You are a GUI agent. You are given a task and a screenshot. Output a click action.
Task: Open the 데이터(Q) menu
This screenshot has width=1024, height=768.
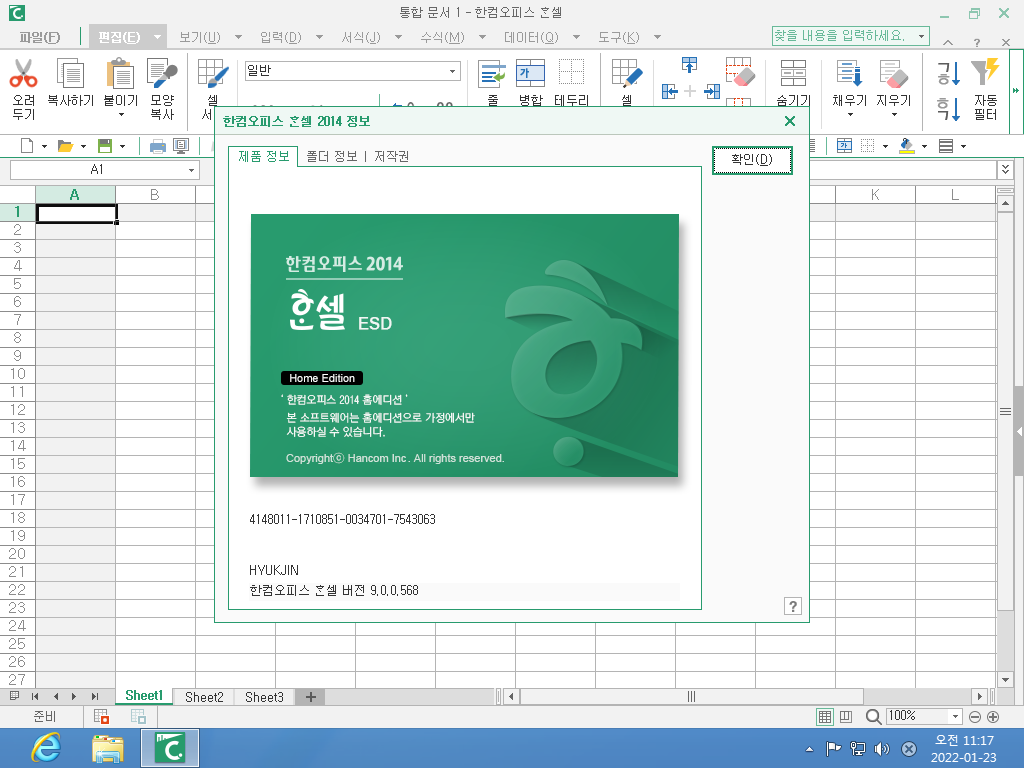(x=531, y=37)
